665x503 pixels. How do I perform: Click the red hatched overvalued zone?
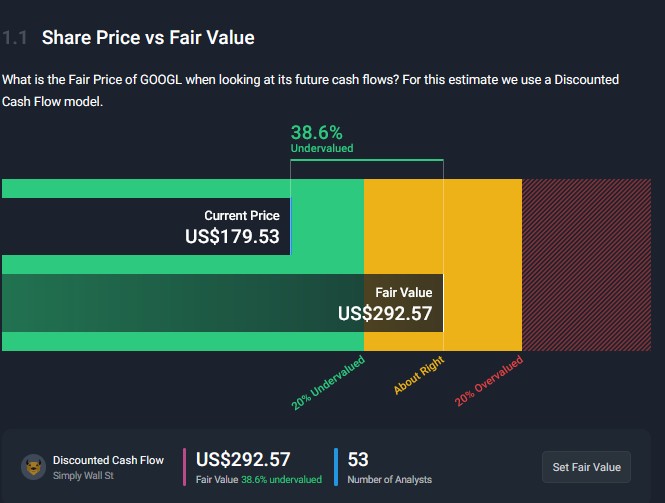click(x=592, y=265)
